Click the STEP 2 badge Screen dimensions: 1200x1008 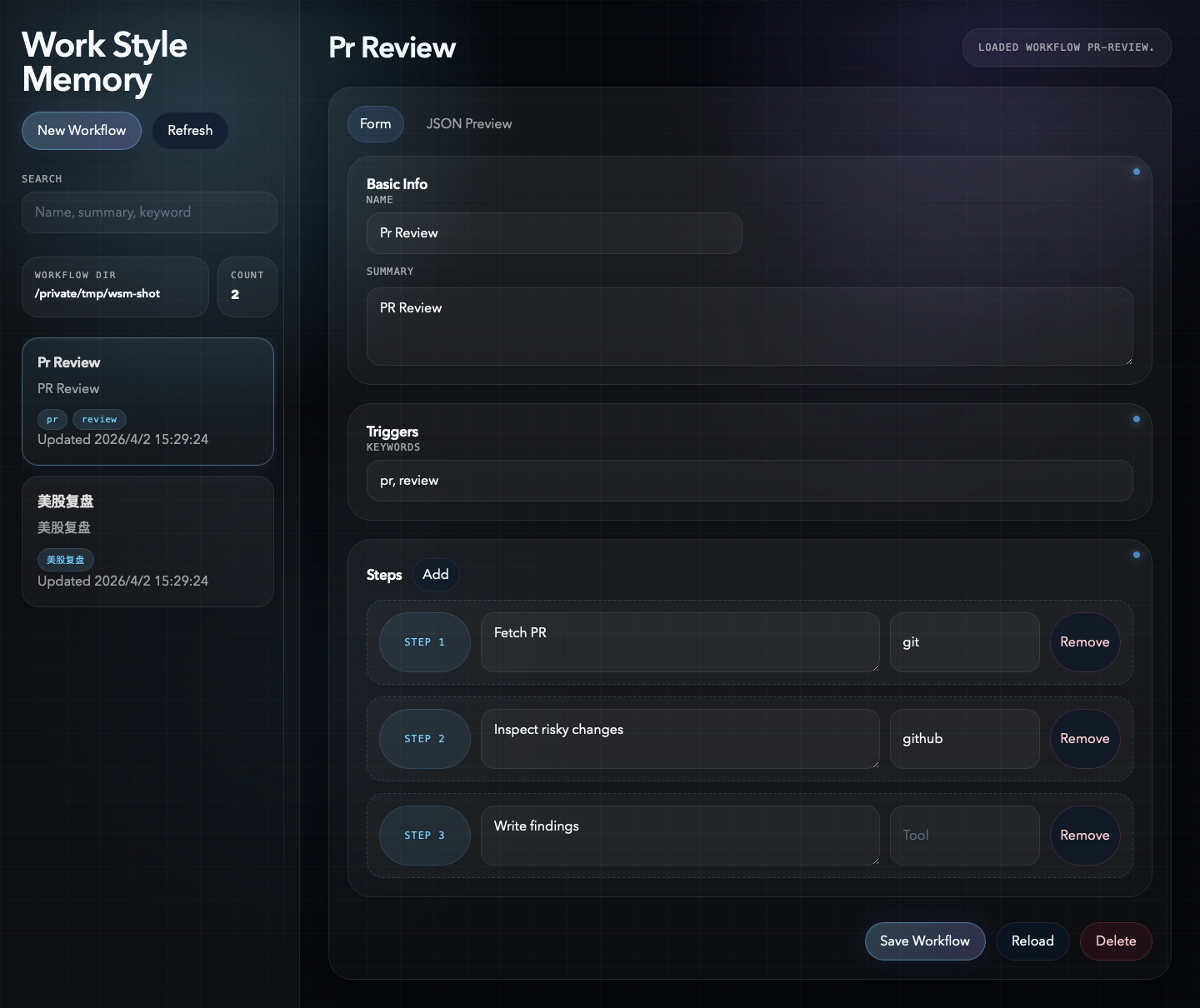coord(425,739)
